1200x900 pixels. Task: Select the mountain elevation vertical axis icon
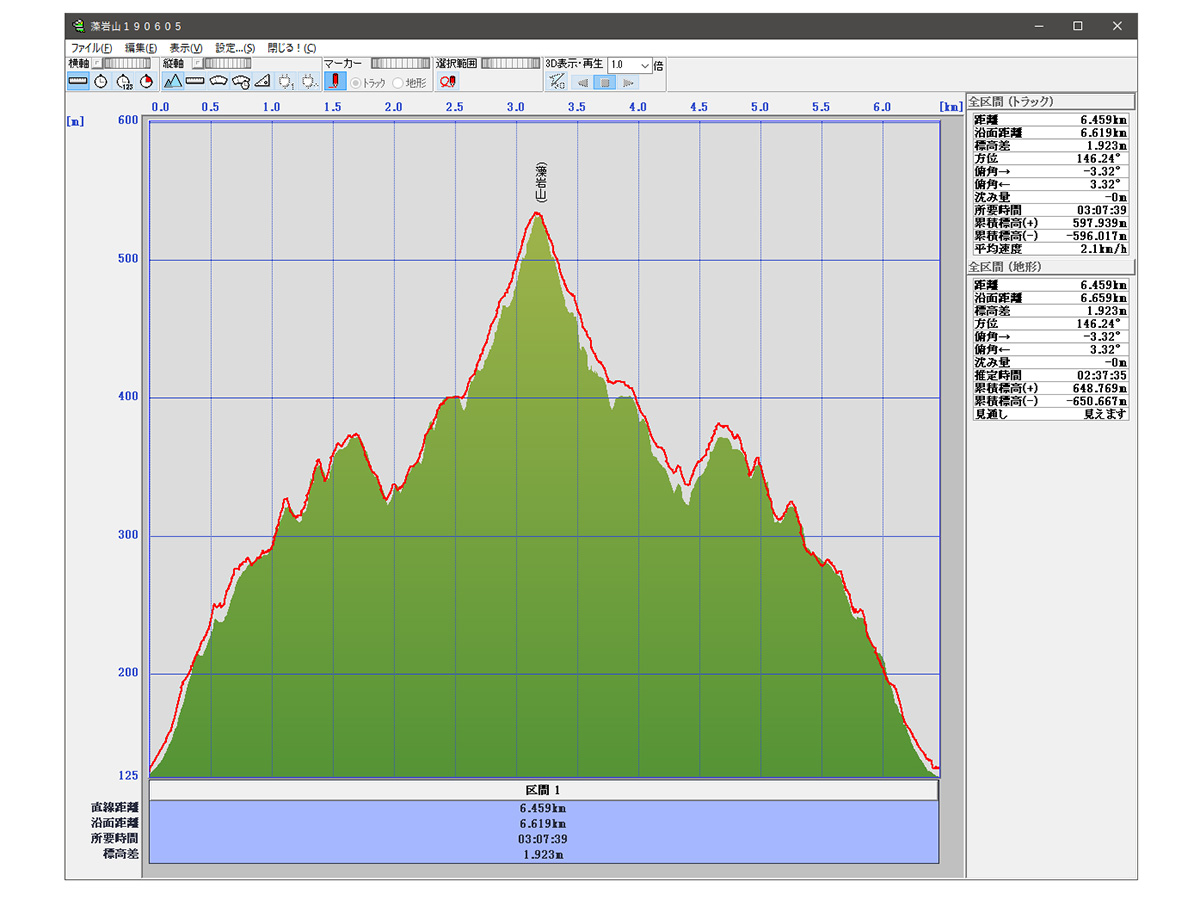[173, 81]
